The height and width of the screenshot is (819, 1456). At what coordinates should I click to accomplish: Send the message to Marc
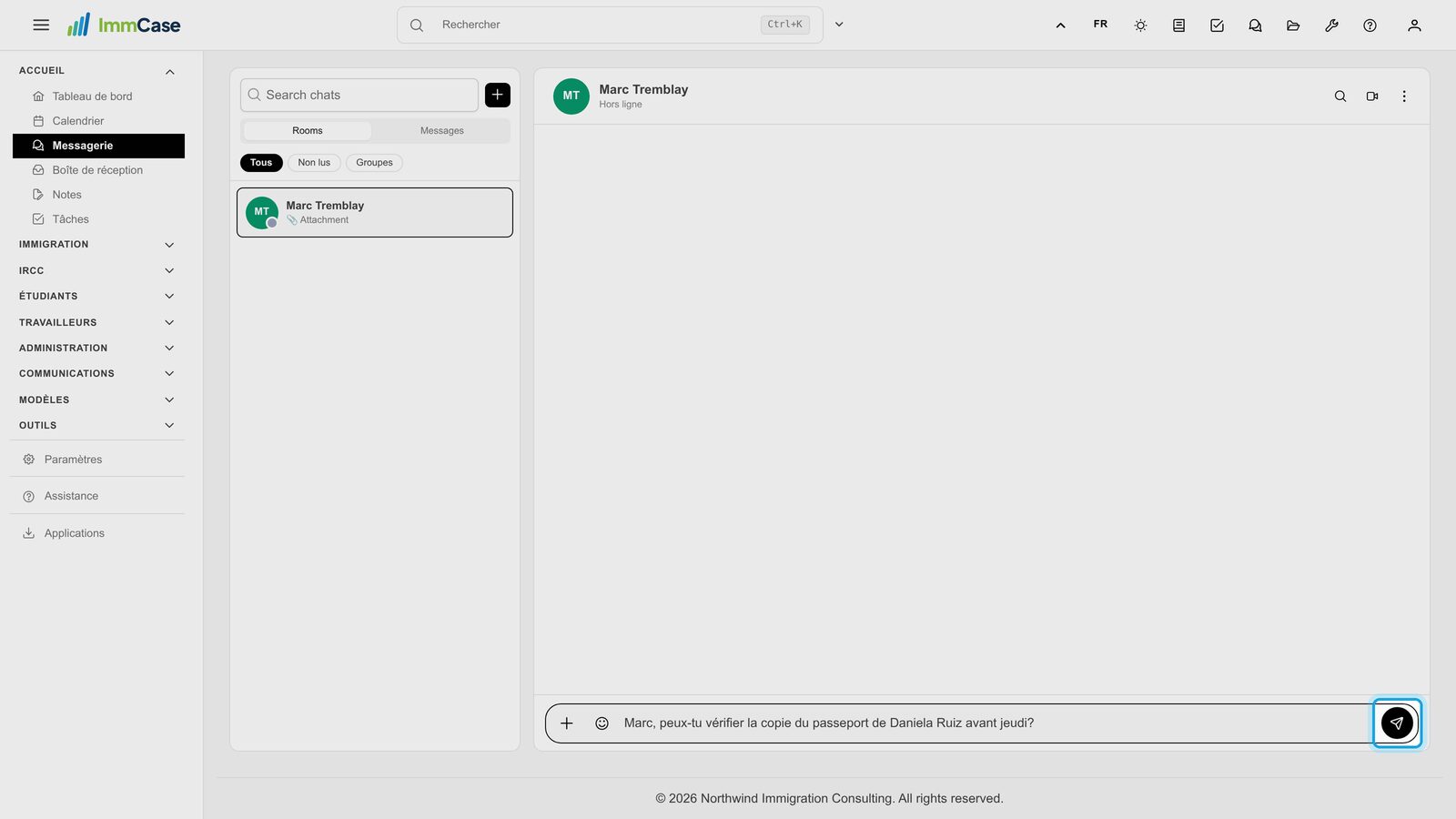1397,723
